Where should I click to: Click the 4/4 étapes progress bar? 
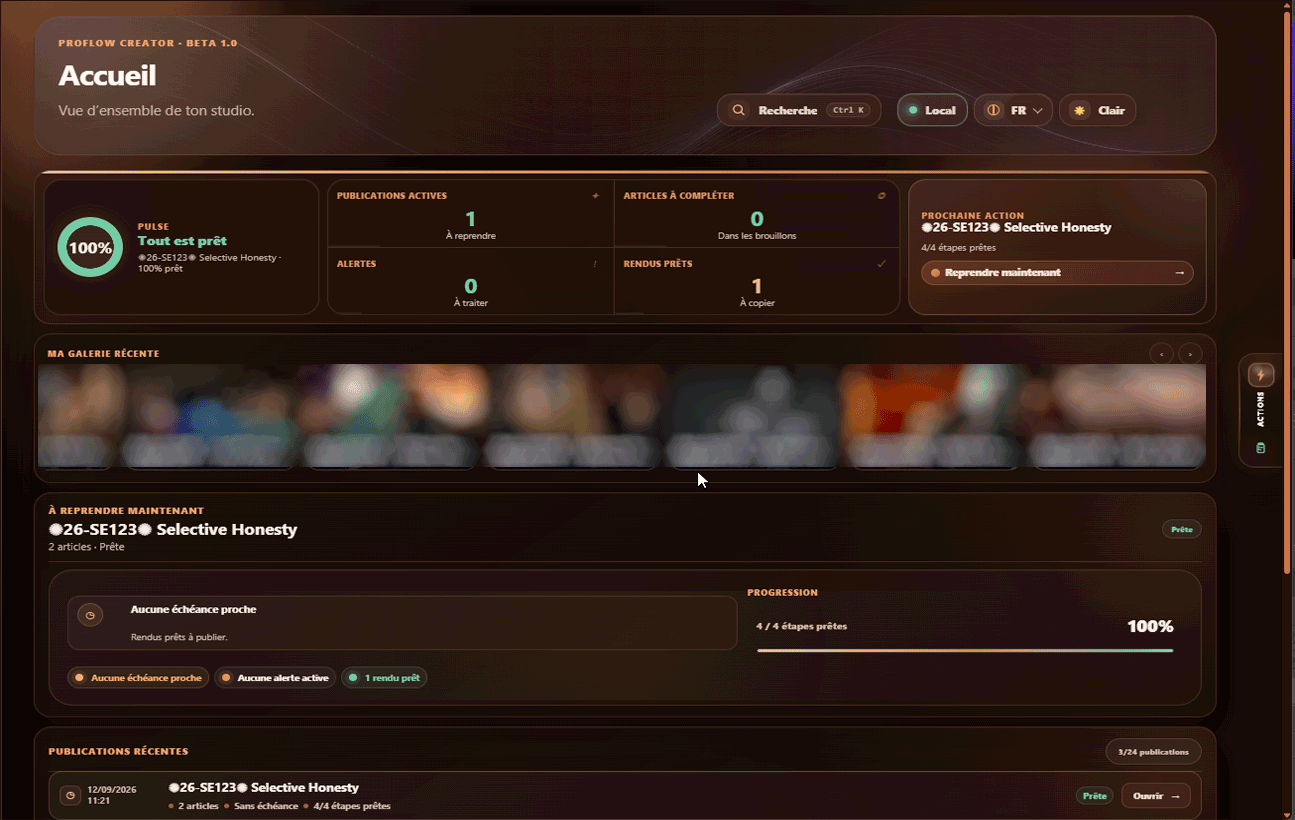point(965,650)
